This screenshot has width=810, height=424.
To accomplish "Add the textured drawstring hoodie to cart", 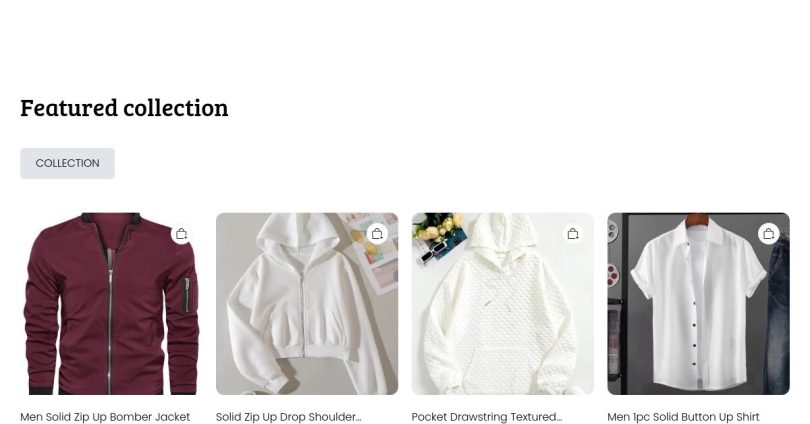I will point(573,234).
